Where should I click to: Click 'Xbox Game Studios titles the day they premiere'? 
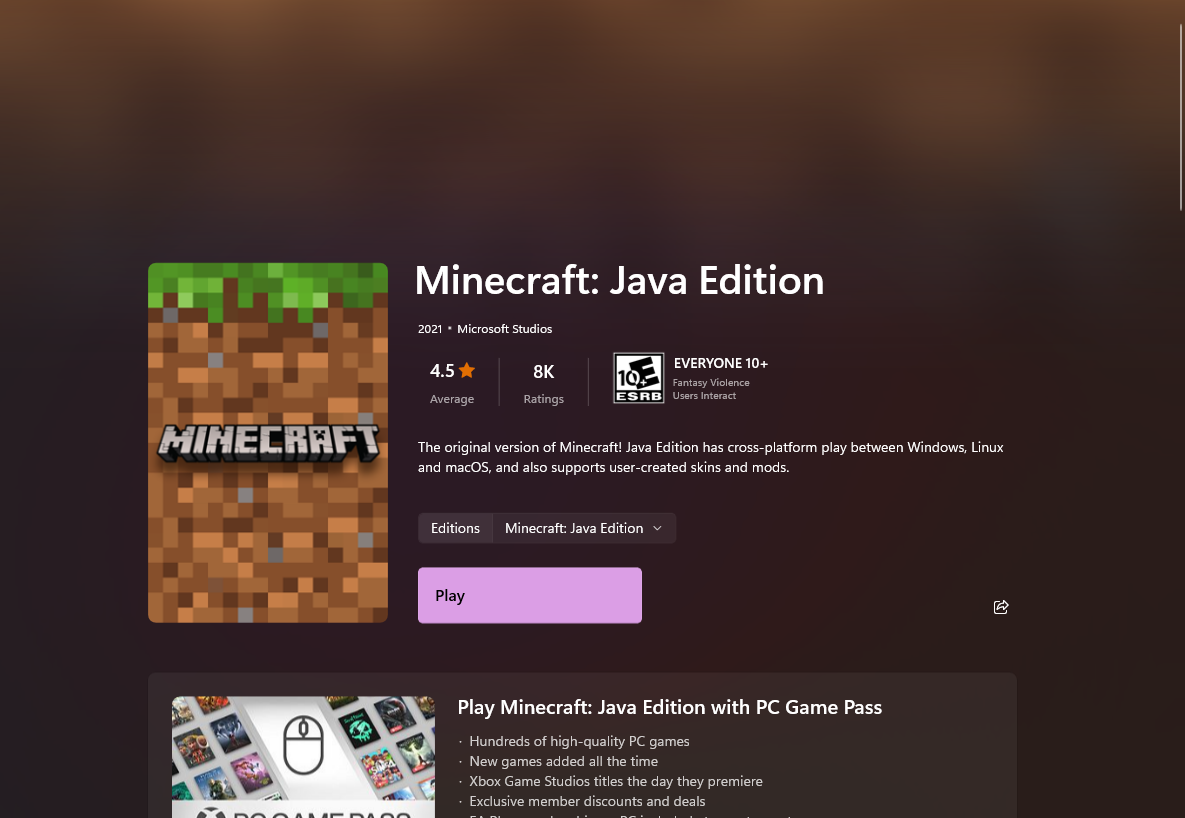(615, 781)
